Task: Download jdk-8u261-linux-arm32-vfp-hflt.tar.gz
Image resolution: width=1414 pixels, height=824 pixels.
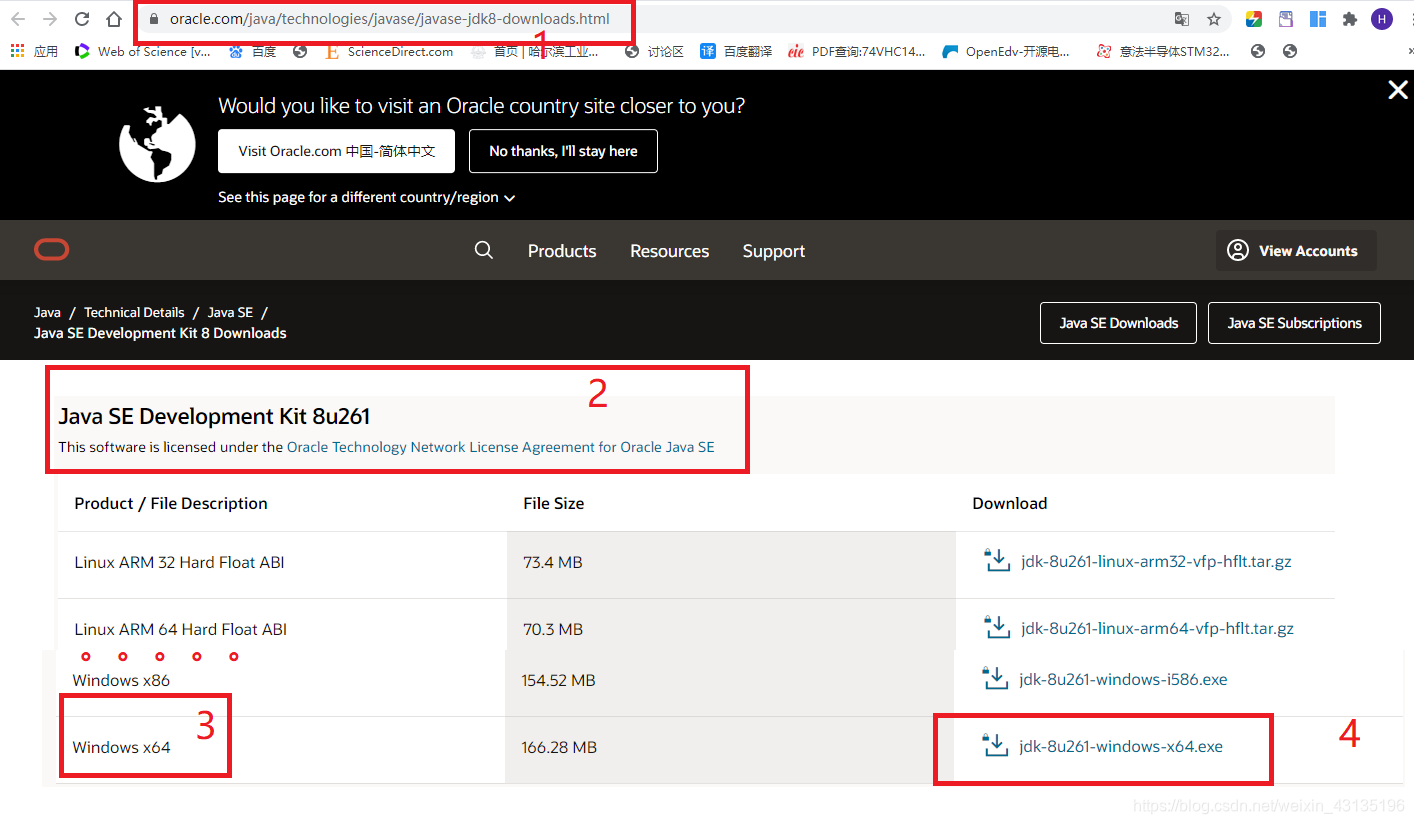Action: tap(1156, 562)
